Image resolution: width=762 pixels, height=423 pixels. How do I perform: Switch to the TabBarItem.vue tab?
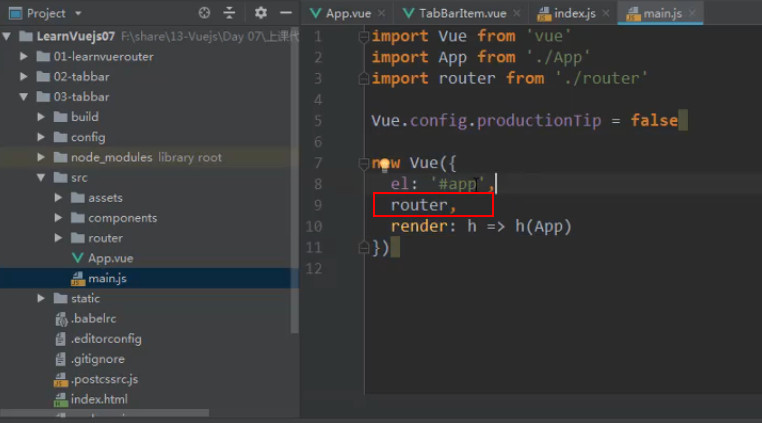[x=462, y=14]
